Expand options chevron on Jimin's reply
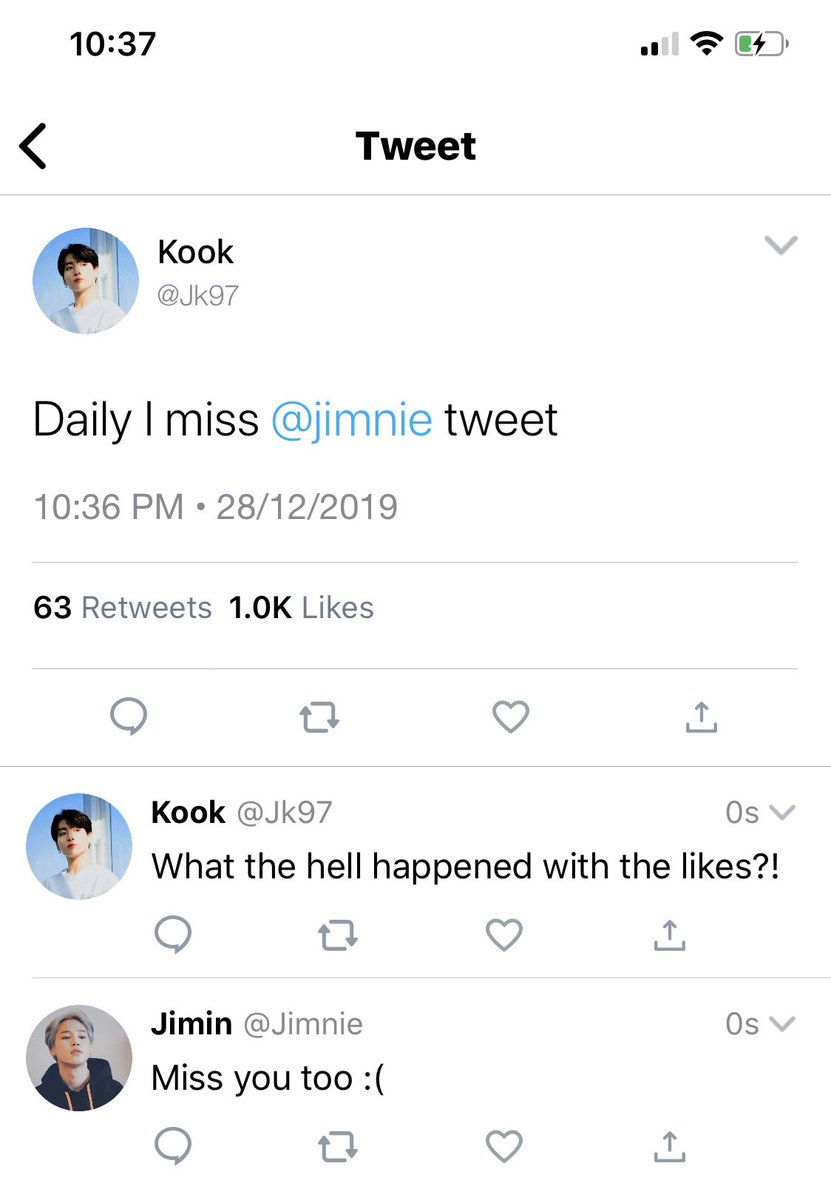The image size is (831, 1200). point(783,1024)
